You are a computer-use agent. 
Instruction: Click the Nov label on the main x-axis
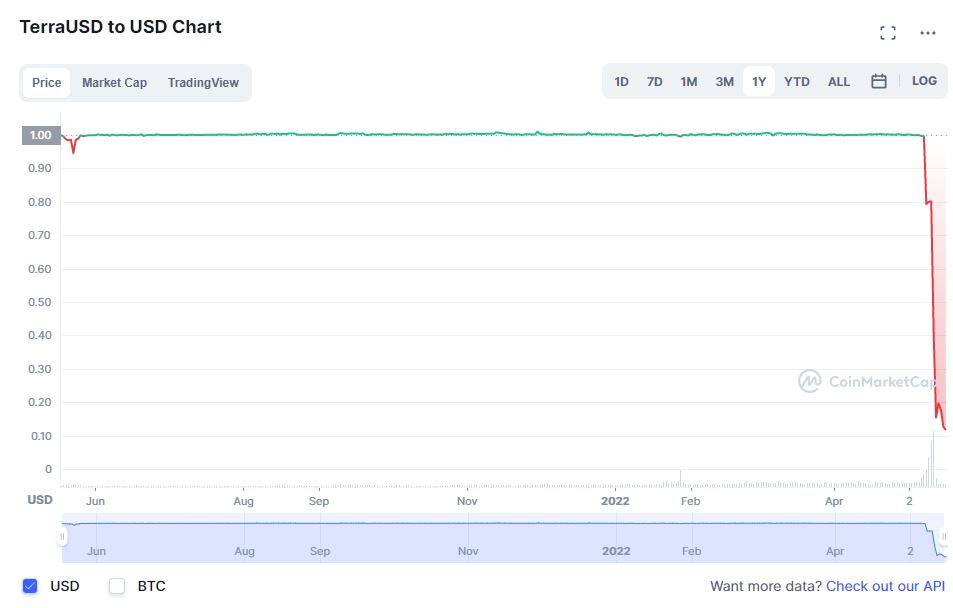pyautogui.click(x=467, y=501)
